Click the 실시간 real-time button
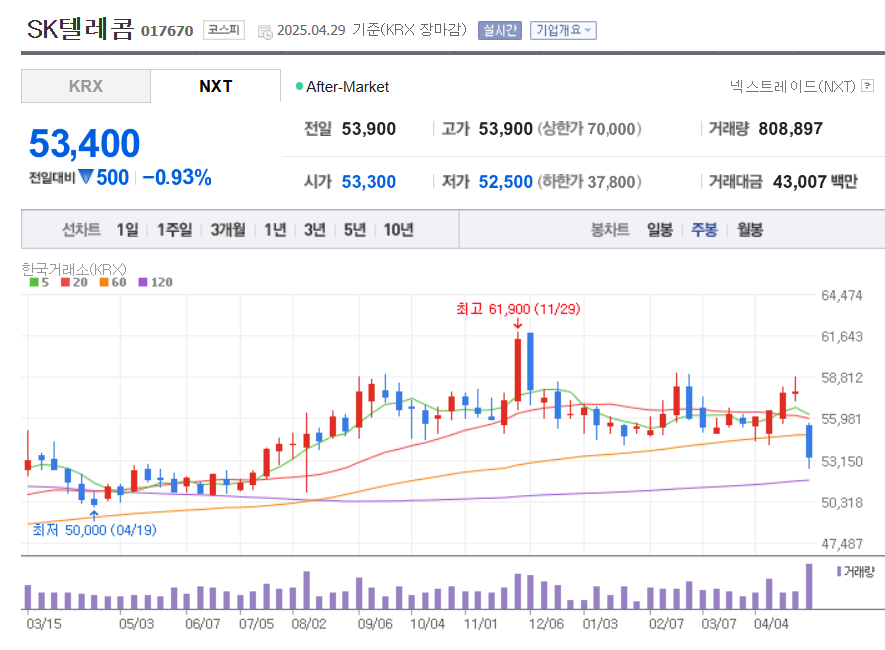Image resolution: width=885 pixels, height=650 pixels. point(500,30)
